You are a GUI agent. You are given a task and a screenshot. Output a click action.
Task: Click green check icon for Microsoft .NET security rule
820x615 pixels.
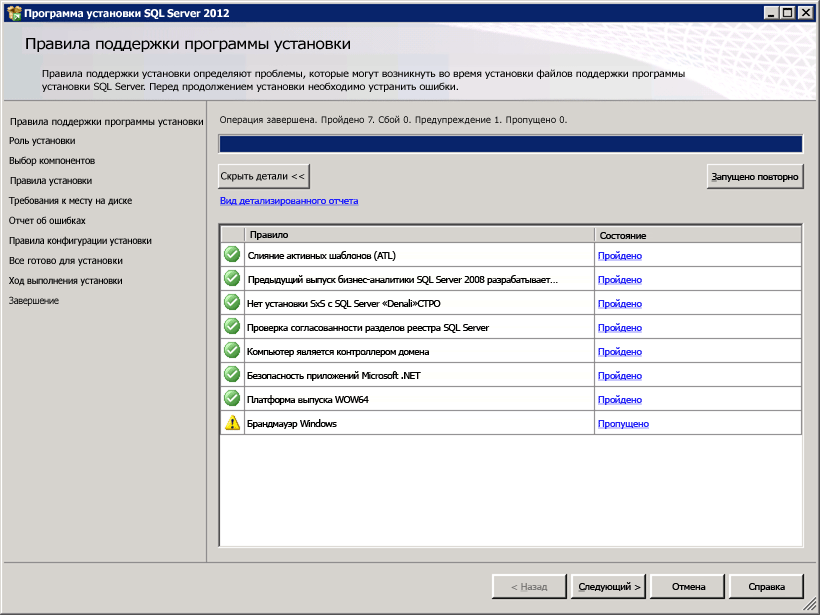[x=232, y=375]
